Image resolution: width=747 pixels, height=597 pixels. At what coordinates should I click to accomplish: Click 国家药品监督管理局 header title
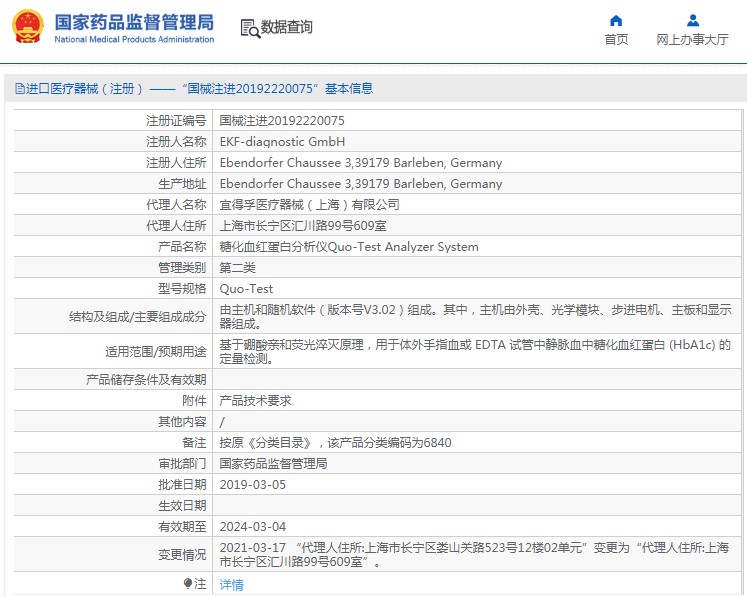[x=134, y=22]
